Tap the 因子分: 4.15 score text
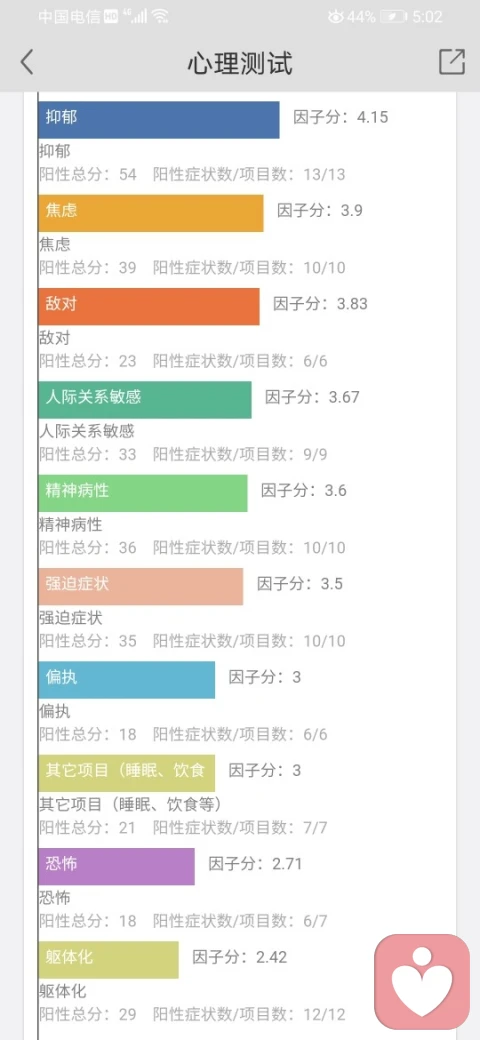The image size is (480, 1040). click(341, 118)
